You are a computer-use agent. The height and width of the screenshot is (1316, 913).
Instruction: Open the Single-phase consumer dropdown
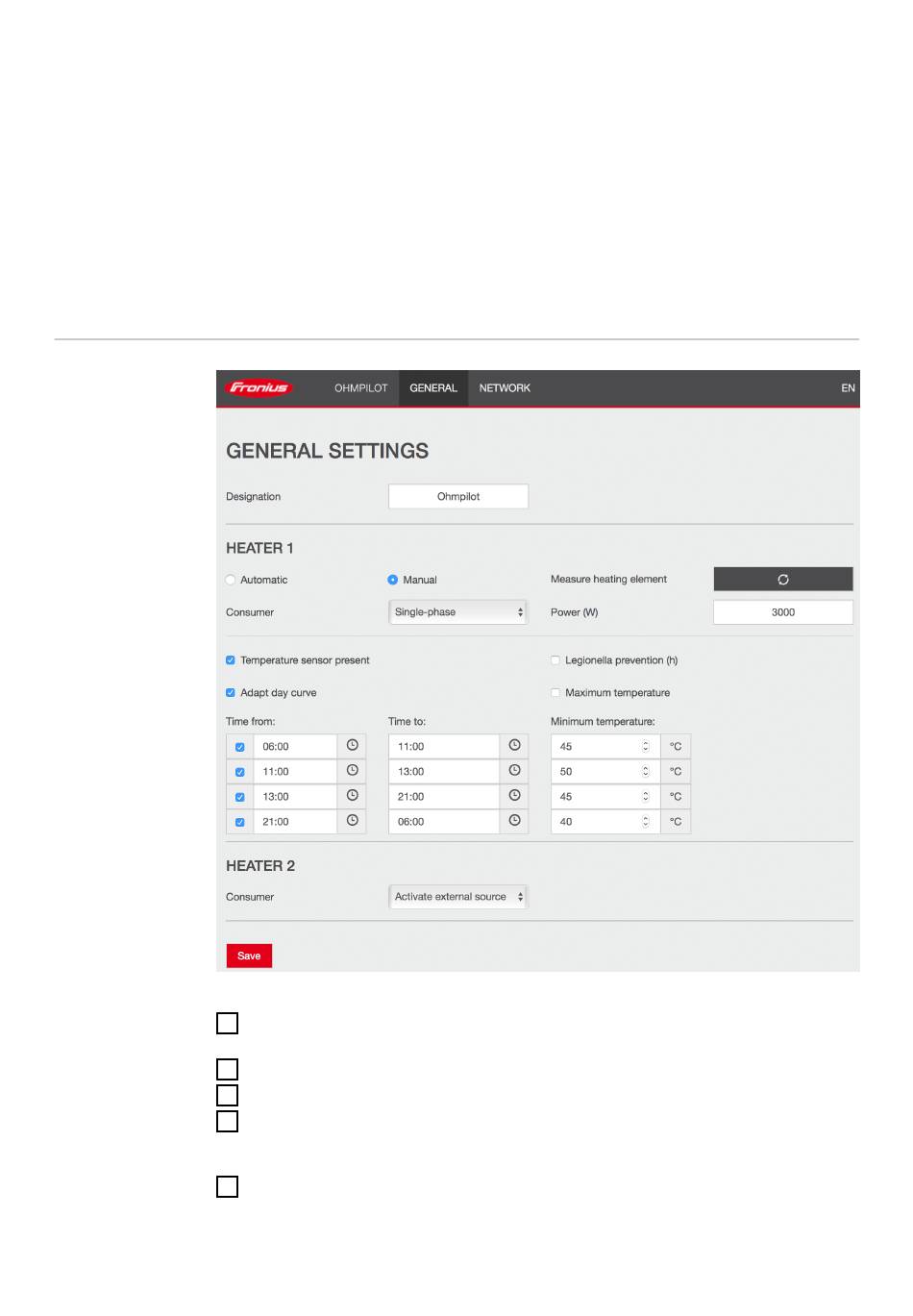pos(458,612)
